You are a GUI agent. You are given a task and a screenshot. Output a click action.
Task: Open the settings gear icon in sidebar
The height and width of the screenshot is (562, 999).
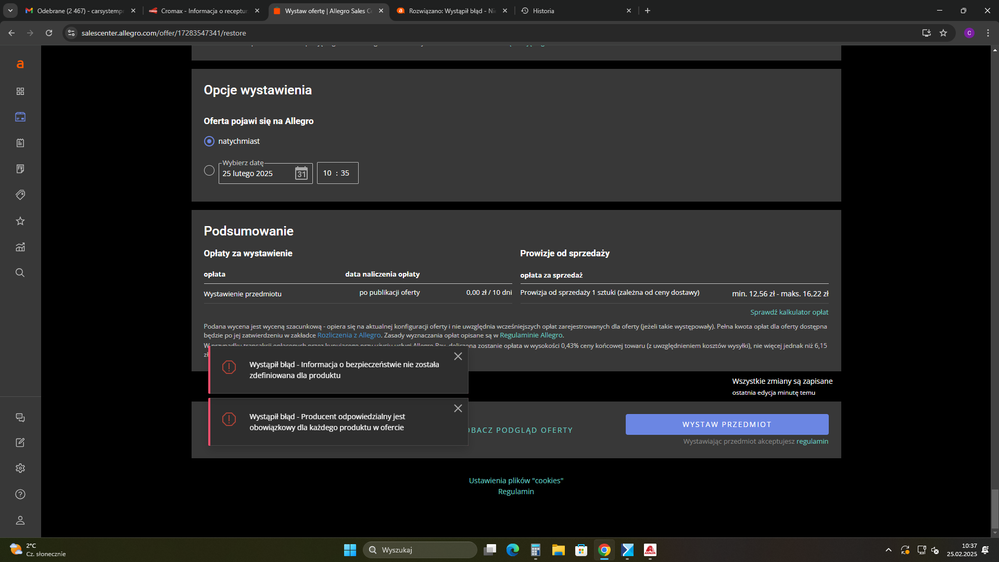pos(20,468)
